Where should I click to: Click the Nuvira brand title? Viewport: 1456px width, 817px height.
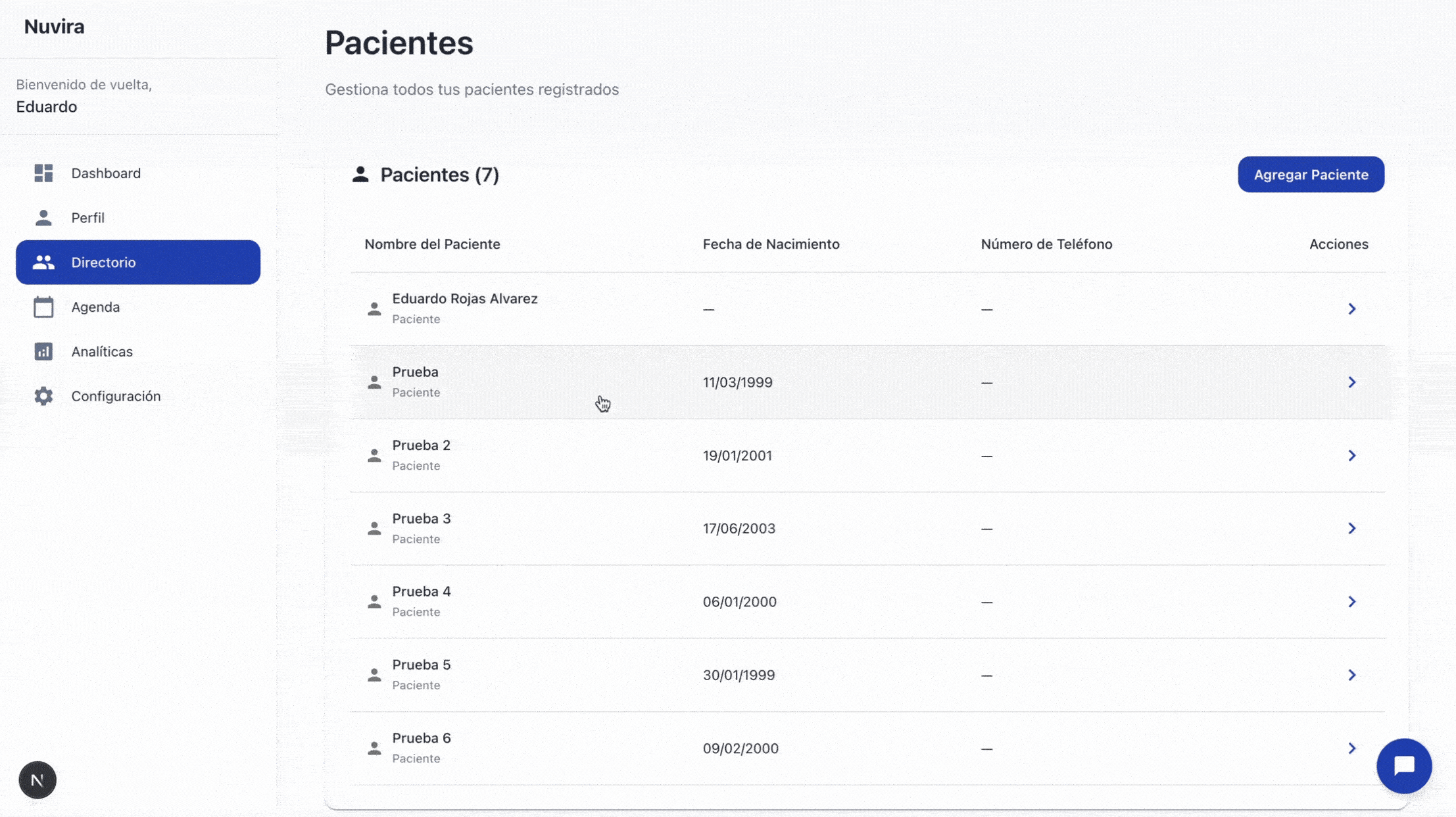tap(54, 27)
